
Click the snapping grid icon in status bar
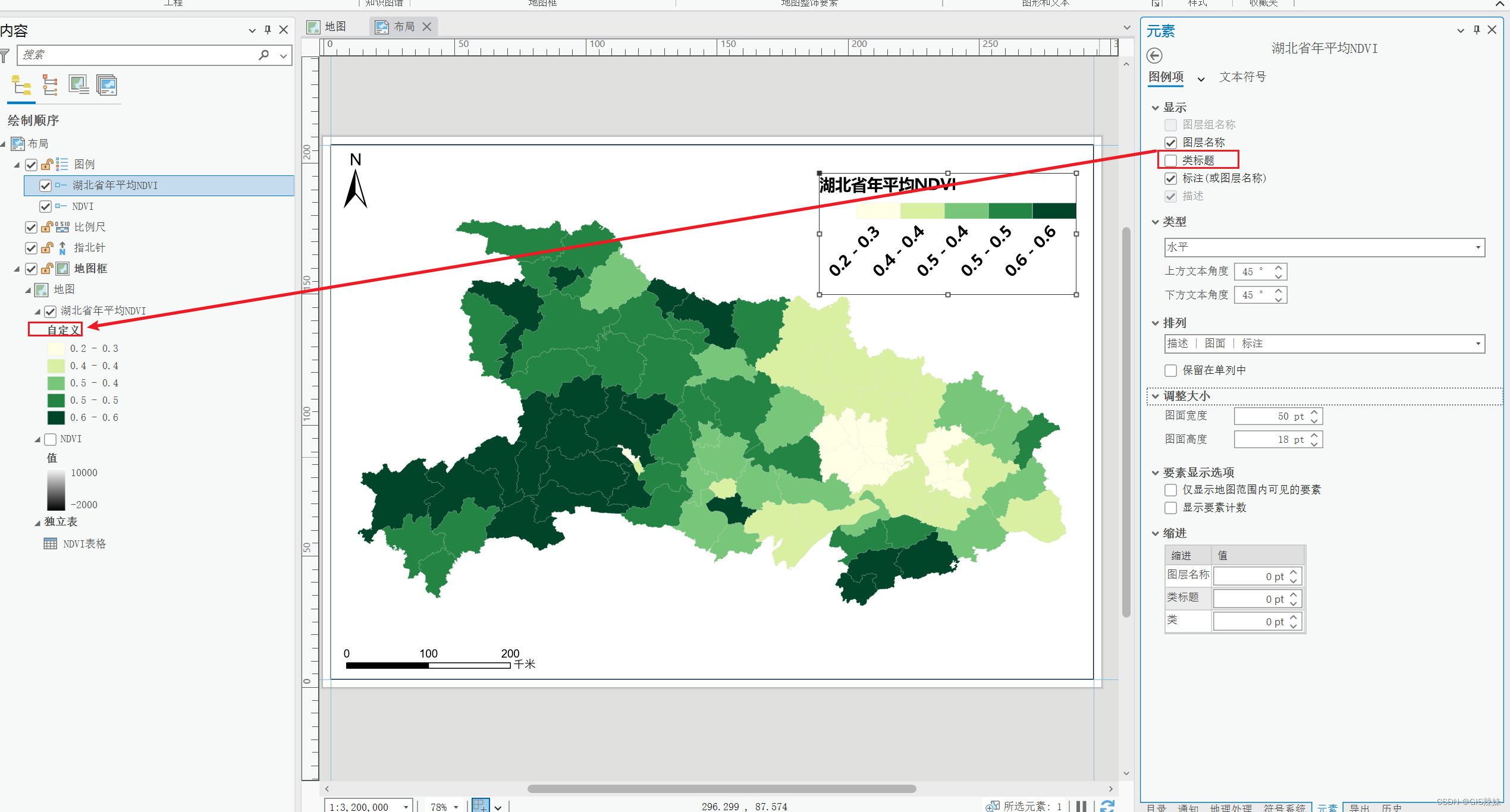pyautogui.click(x=481, y=806)
